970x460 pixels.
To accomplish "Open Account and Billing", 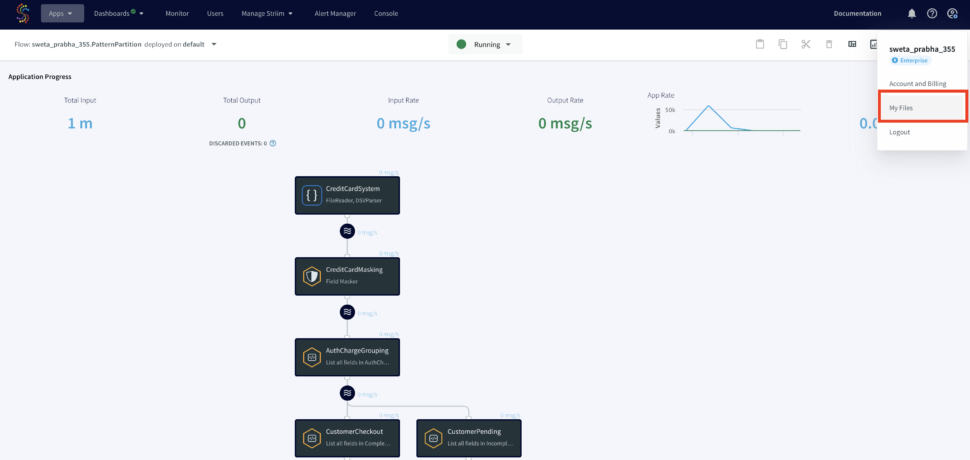I will 917,84.
